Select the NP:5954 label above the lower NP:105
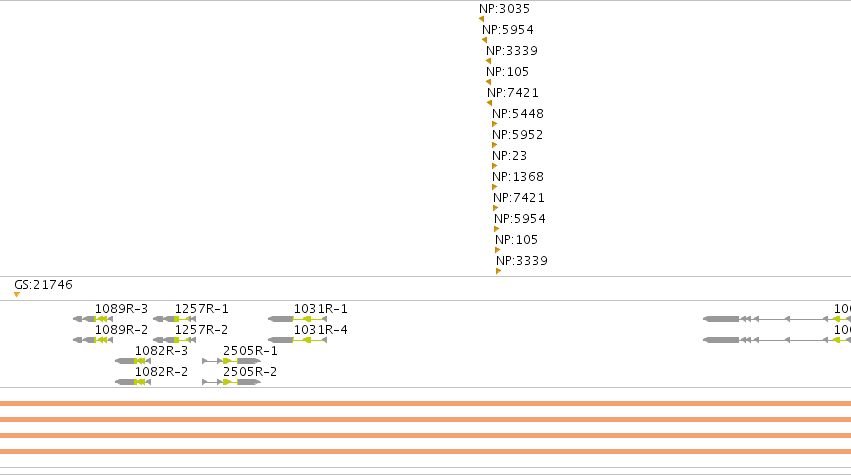Screen dimensions: 851x475 (520, 219)
